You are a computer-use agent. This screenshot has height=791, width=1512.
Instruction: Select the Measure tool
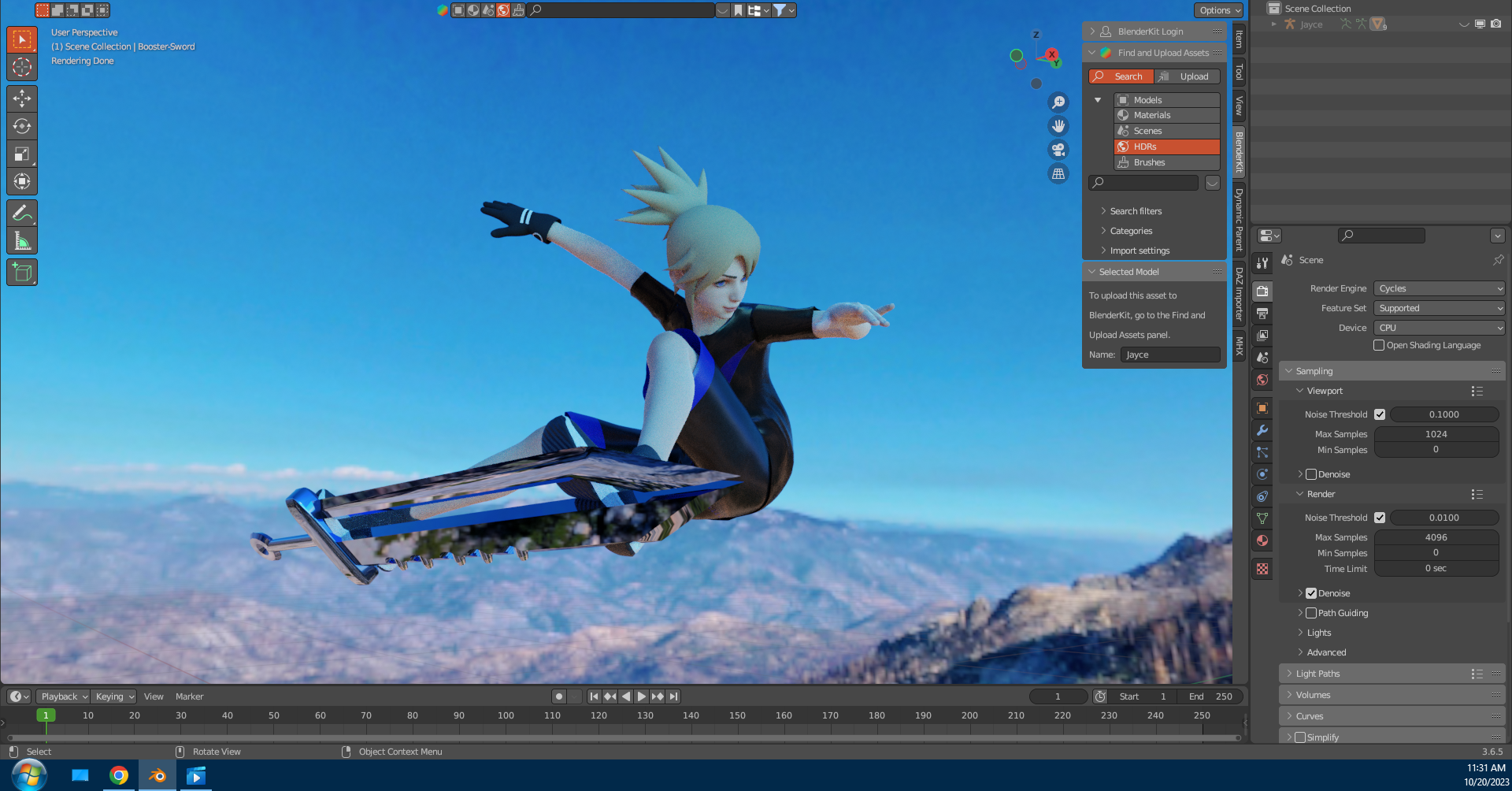pos(22,240)
